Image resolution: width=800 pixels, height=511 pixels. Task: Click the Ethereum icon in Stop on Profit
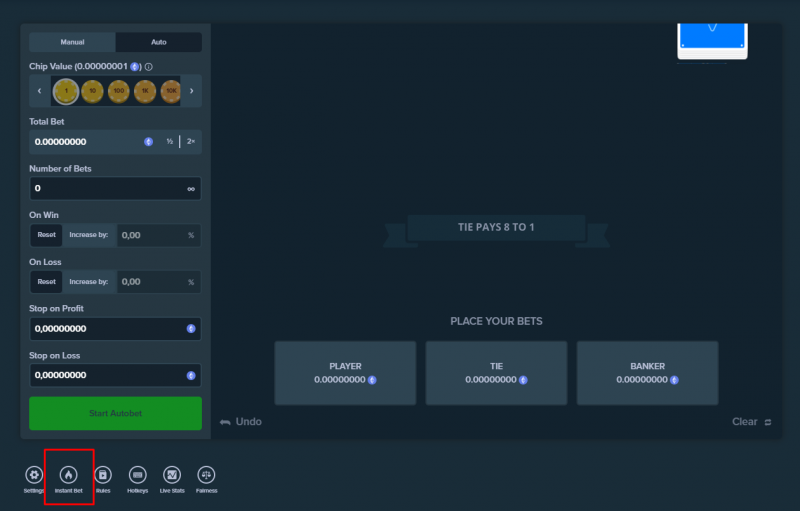click(x=191, y=329)
